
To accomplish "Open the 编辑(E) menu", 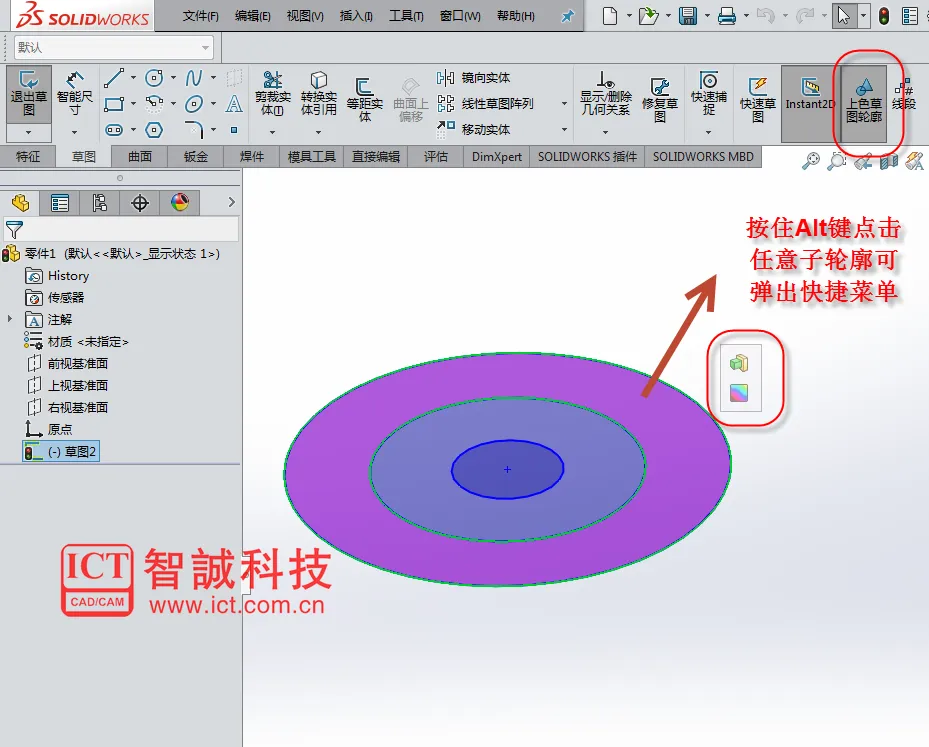I will (x=252, y=16).
